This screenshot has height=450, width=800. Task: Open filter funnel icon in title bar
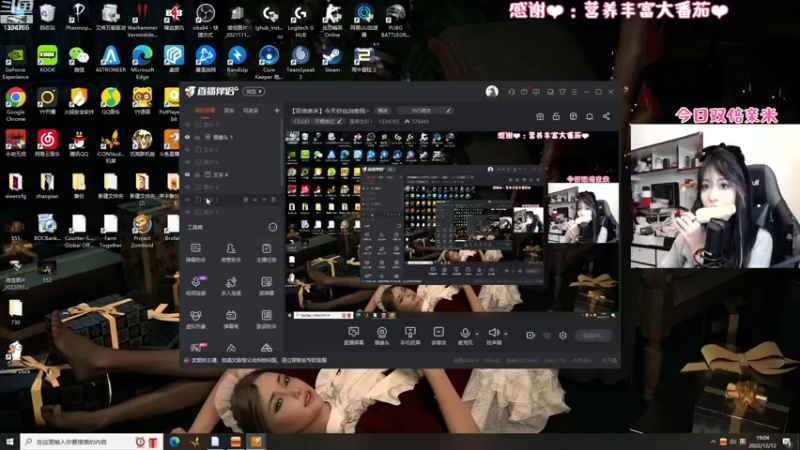[x=562, y=92]
